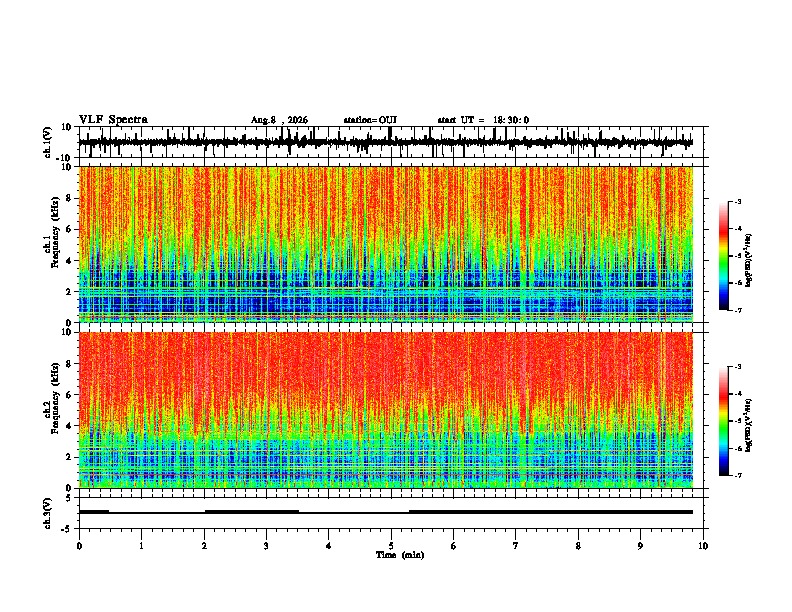The height and width of the screenshot is (612, 792).
Task: Click the ch.1 voltage waveform trace
Action: click(386, 142)
